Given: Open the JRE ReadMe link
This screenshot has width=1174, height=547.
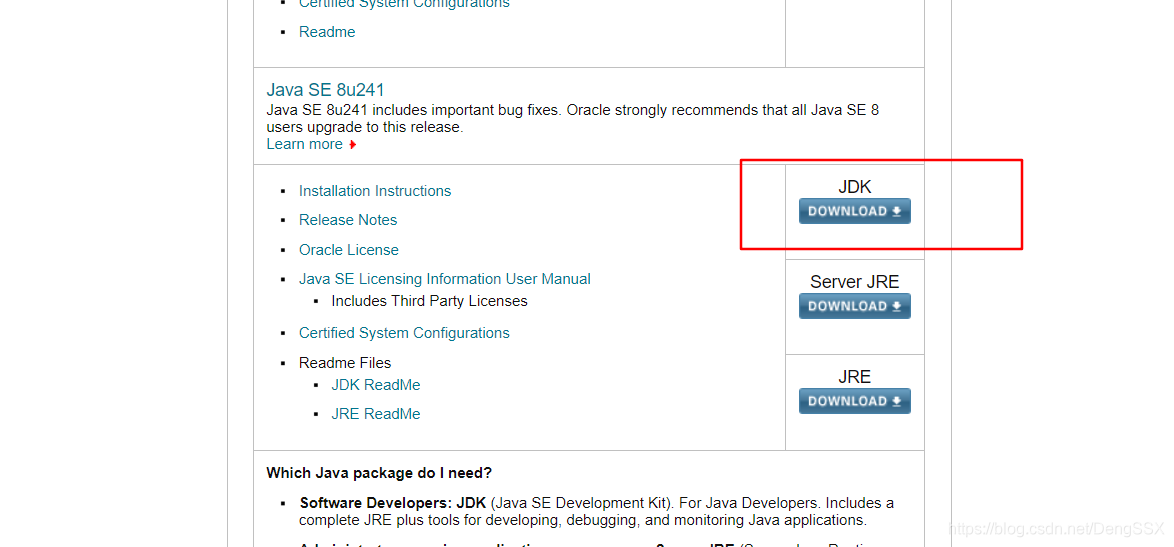Looking at the screenshot, I should click(x=376, y=414).
